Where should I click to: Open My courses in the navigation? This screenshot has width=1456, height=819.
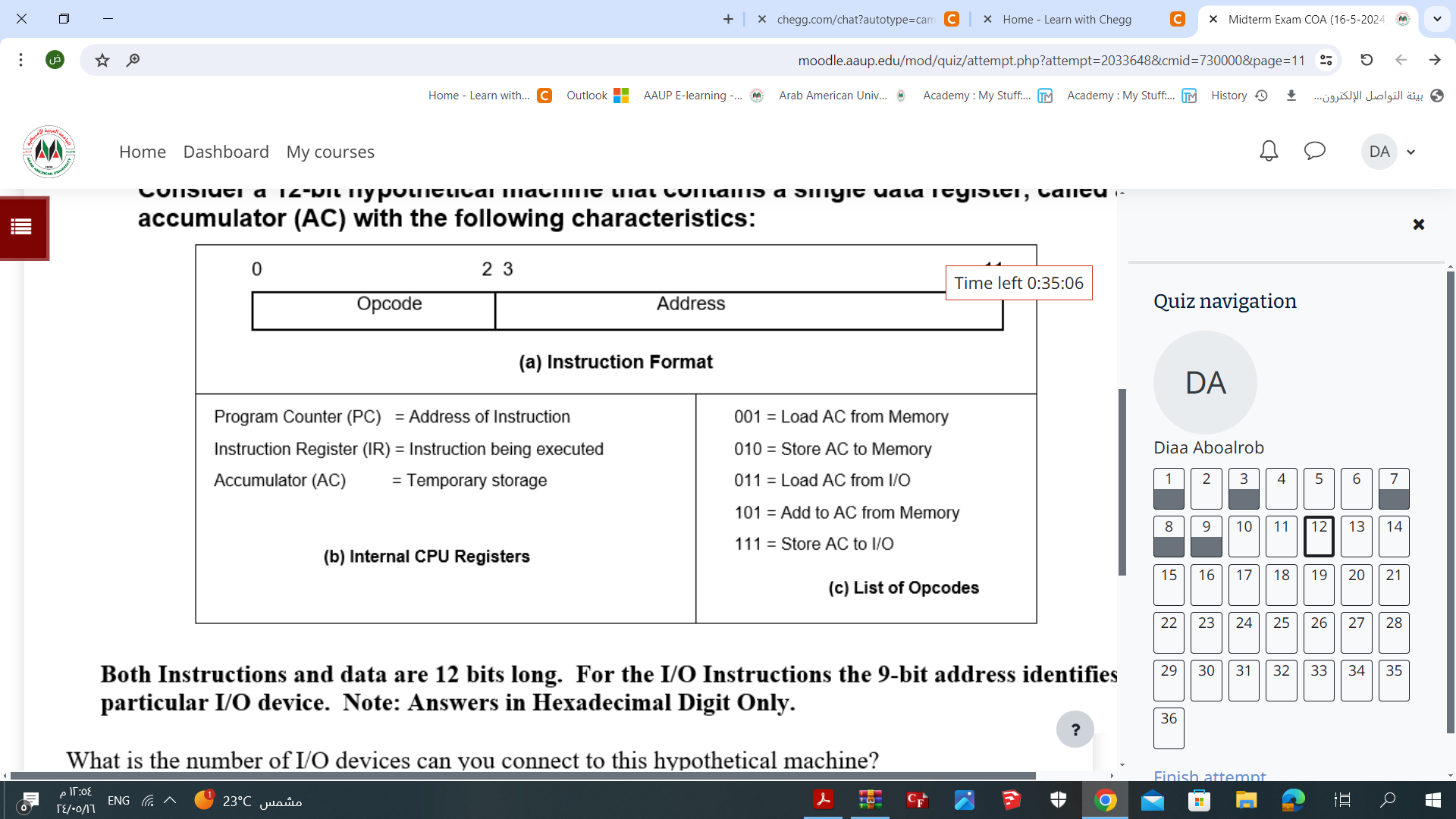[330, 152]
